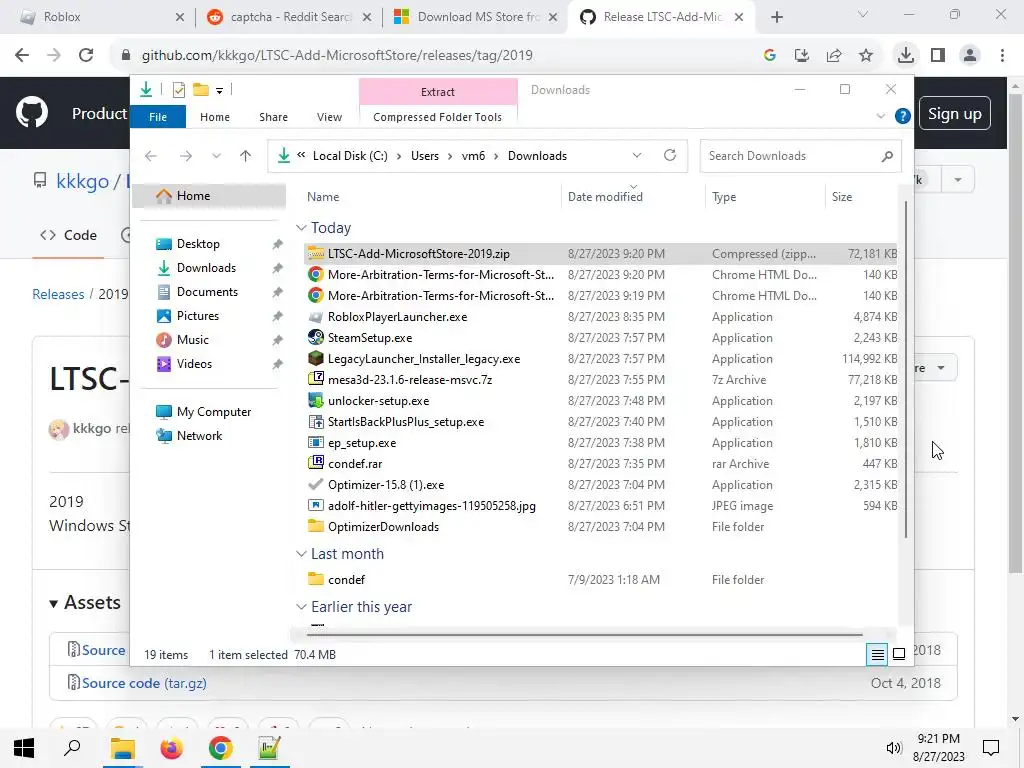Image resolution: width=1024 pixels, height=768 pixels.
Task: Sort files by the Date modified column
Action: point(605,197)
